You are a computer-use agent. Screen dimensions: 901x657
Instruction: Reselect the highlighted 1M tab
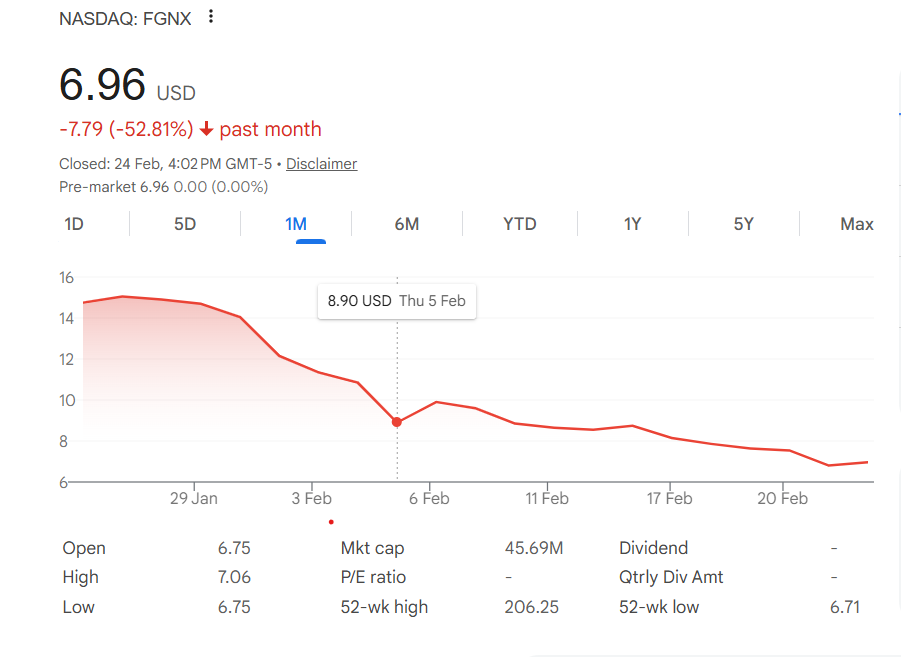(x=296, y=223)
